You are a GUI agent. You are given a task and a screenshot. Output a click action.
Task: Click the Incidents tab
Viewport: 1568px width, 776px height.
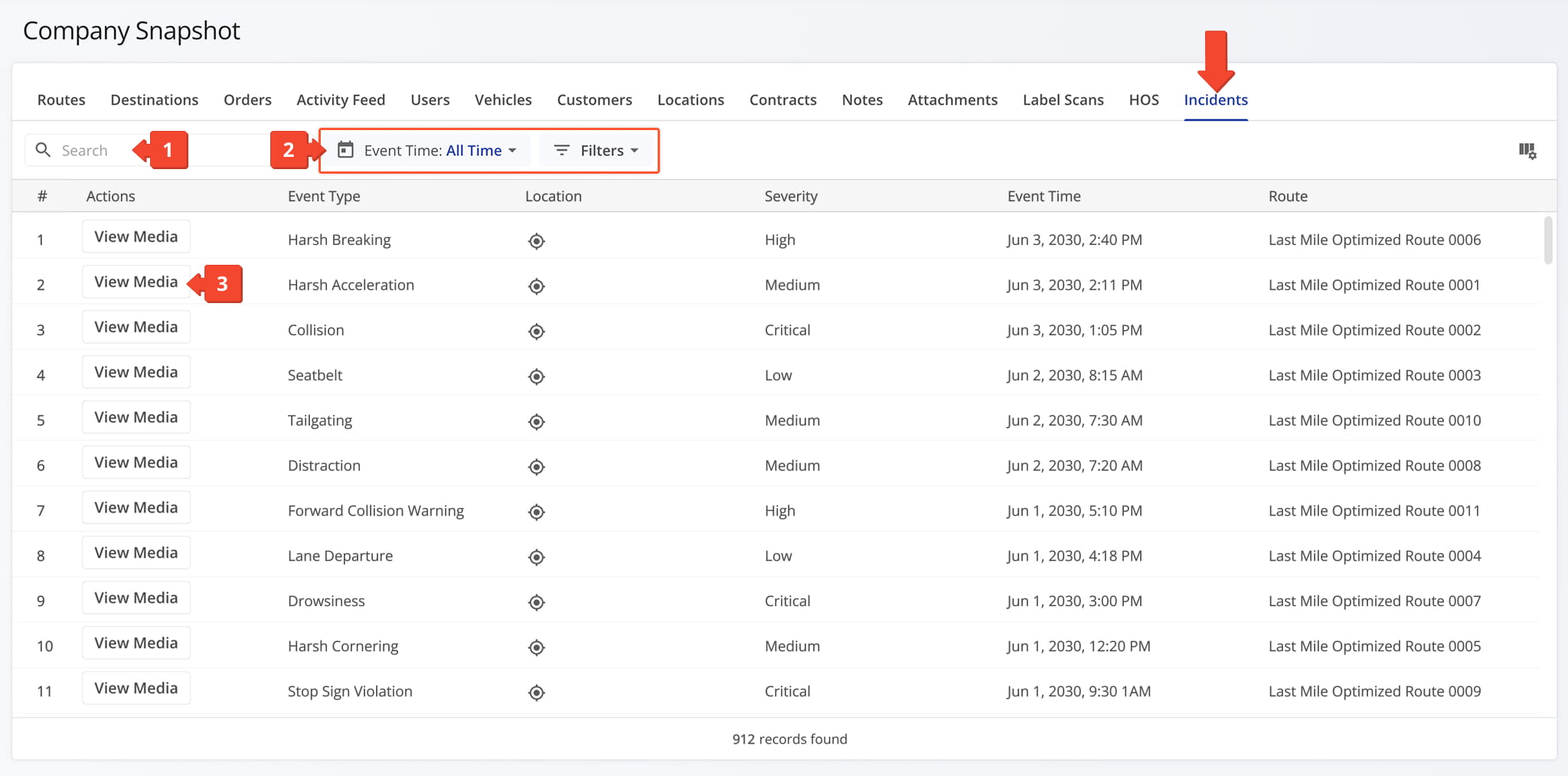click(1216, 99)
